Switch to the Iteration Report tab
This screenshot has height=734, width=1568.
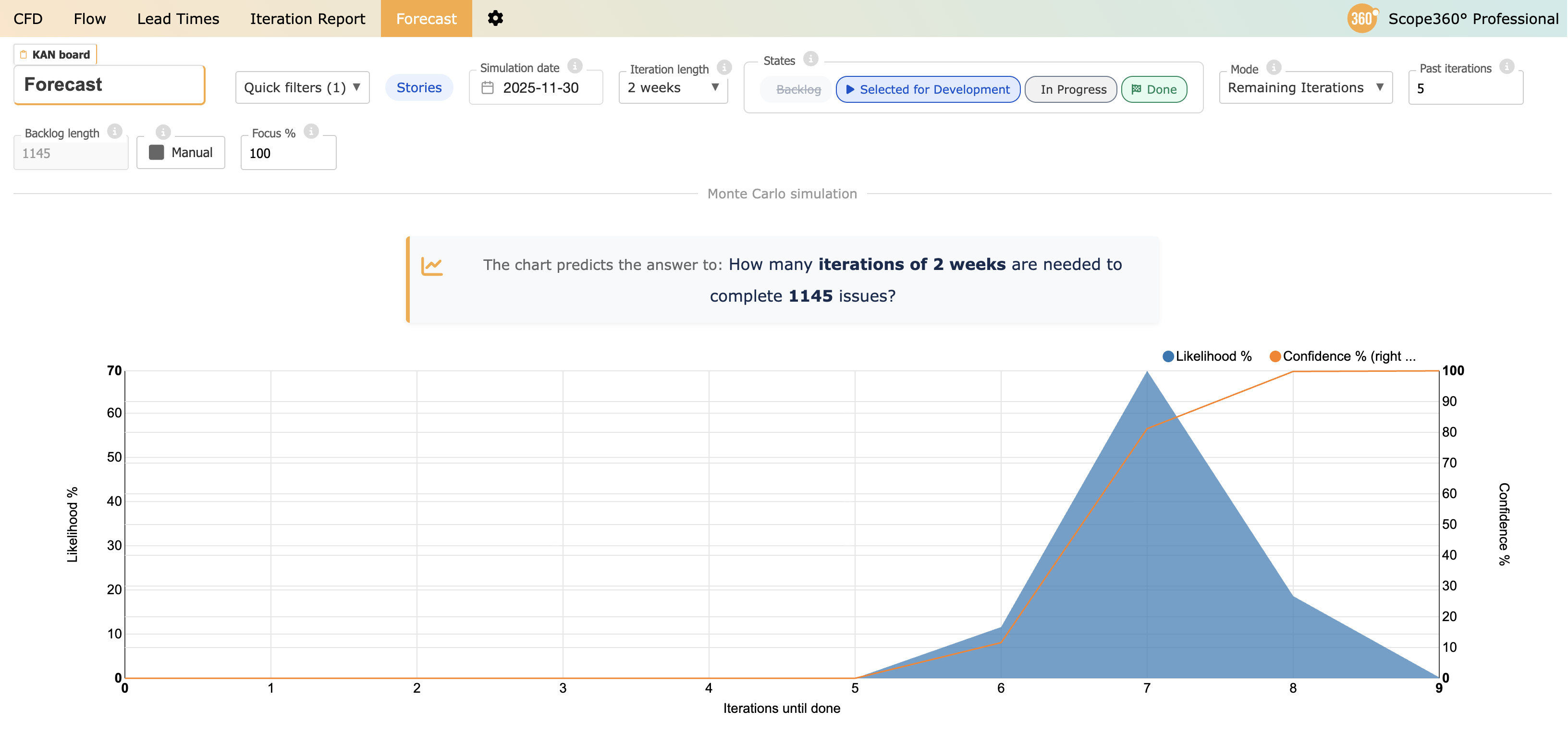click(x=307, y=19)
